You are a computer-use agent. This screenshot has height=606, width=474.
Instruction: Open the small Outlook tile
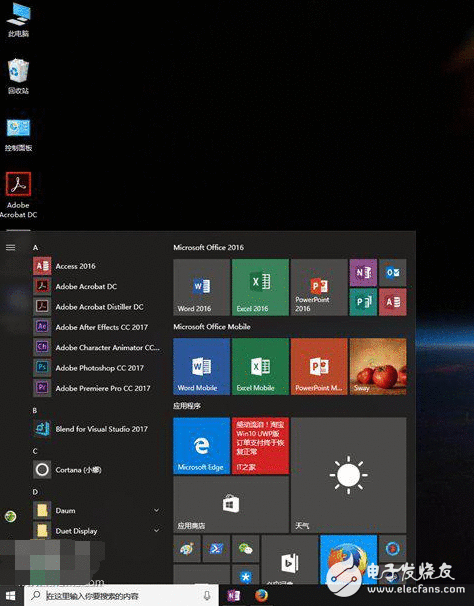[392, 272]
